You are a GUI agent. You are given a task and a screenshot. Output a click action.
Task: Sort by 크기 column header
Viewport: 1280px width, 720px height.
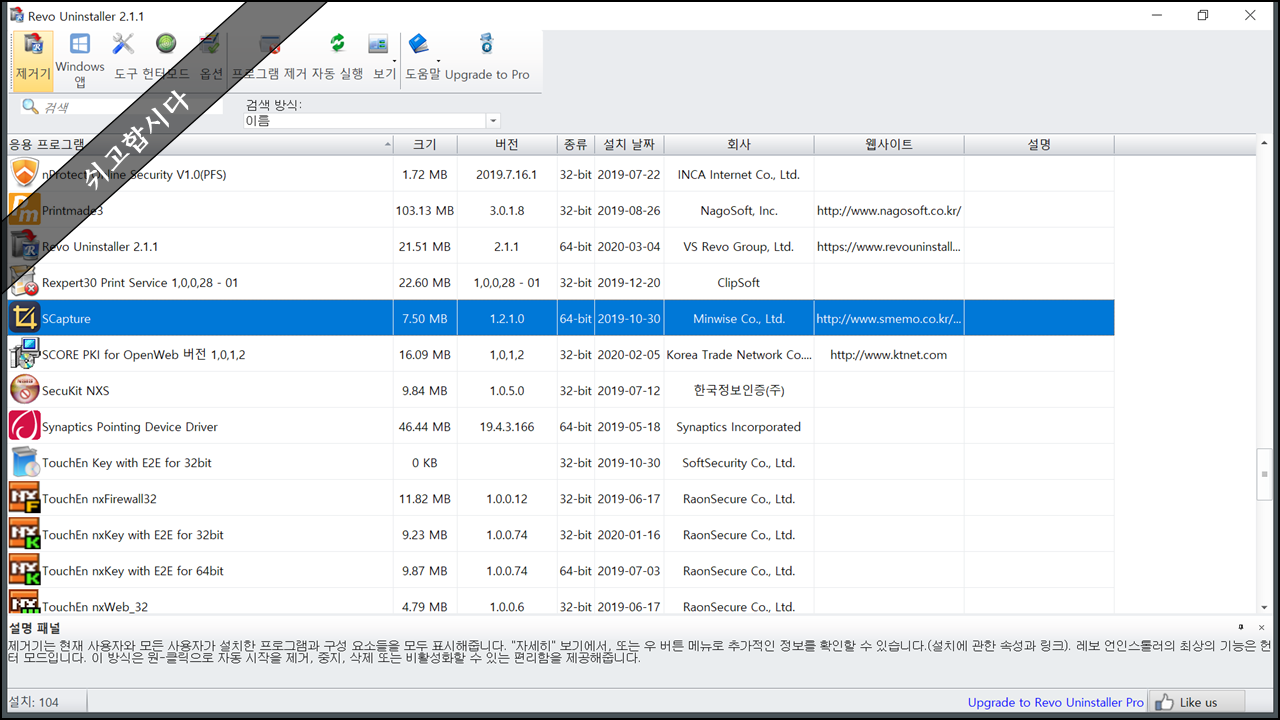[x=425, y=145]
